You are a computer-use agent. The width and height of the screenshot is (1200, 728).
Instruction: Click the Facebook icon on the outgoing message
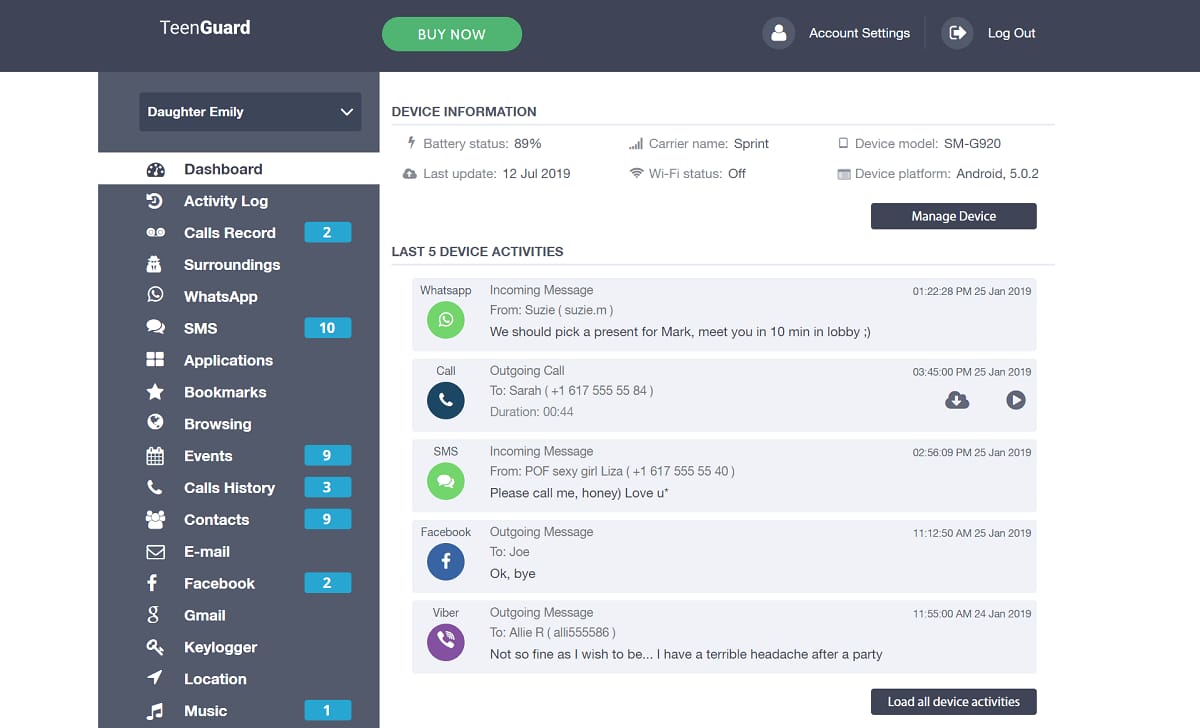pyautogui.click(x=445, y=562)
